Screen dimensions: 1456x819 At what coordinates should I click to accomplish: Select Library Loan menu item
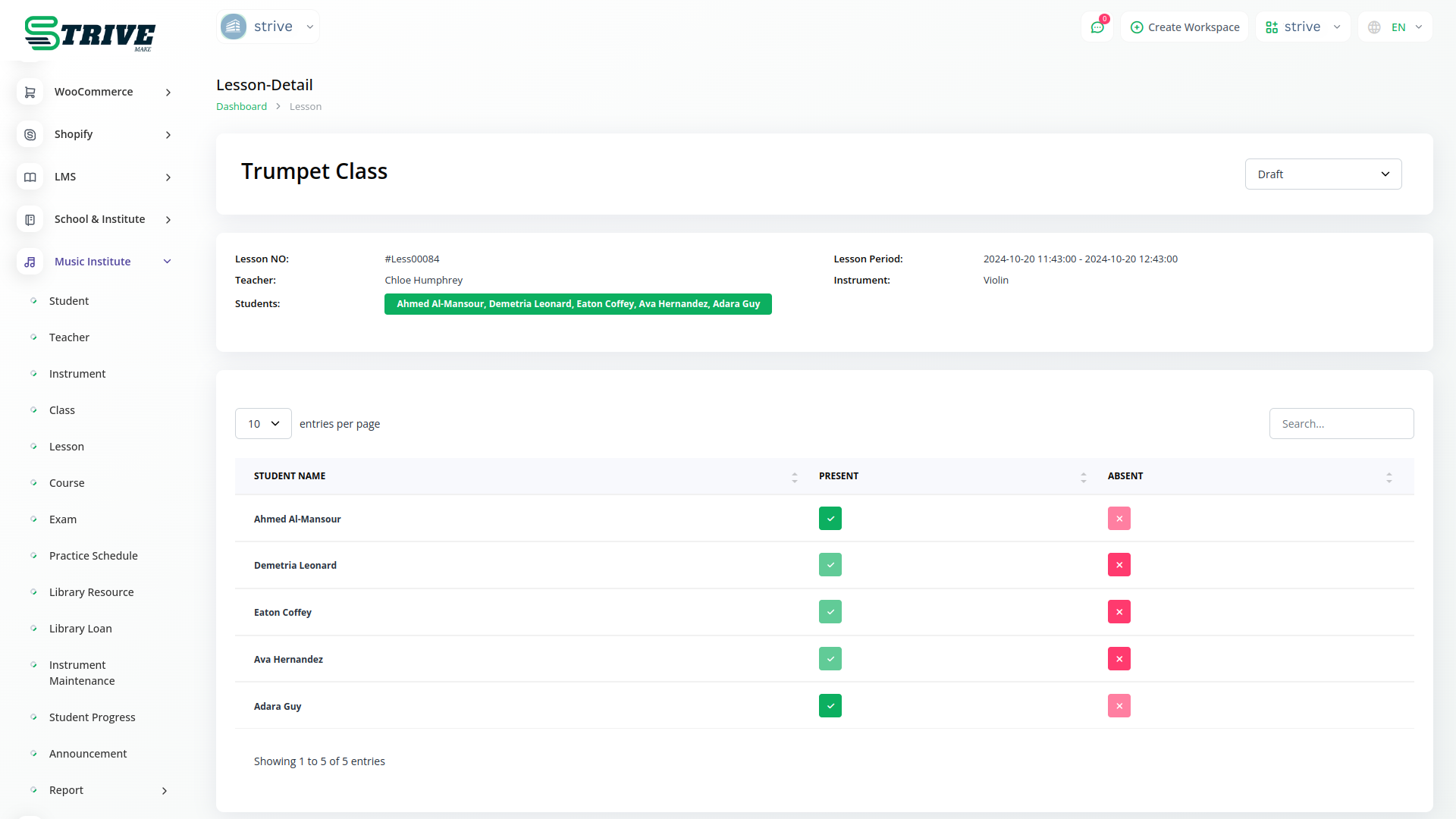[80, 629]
